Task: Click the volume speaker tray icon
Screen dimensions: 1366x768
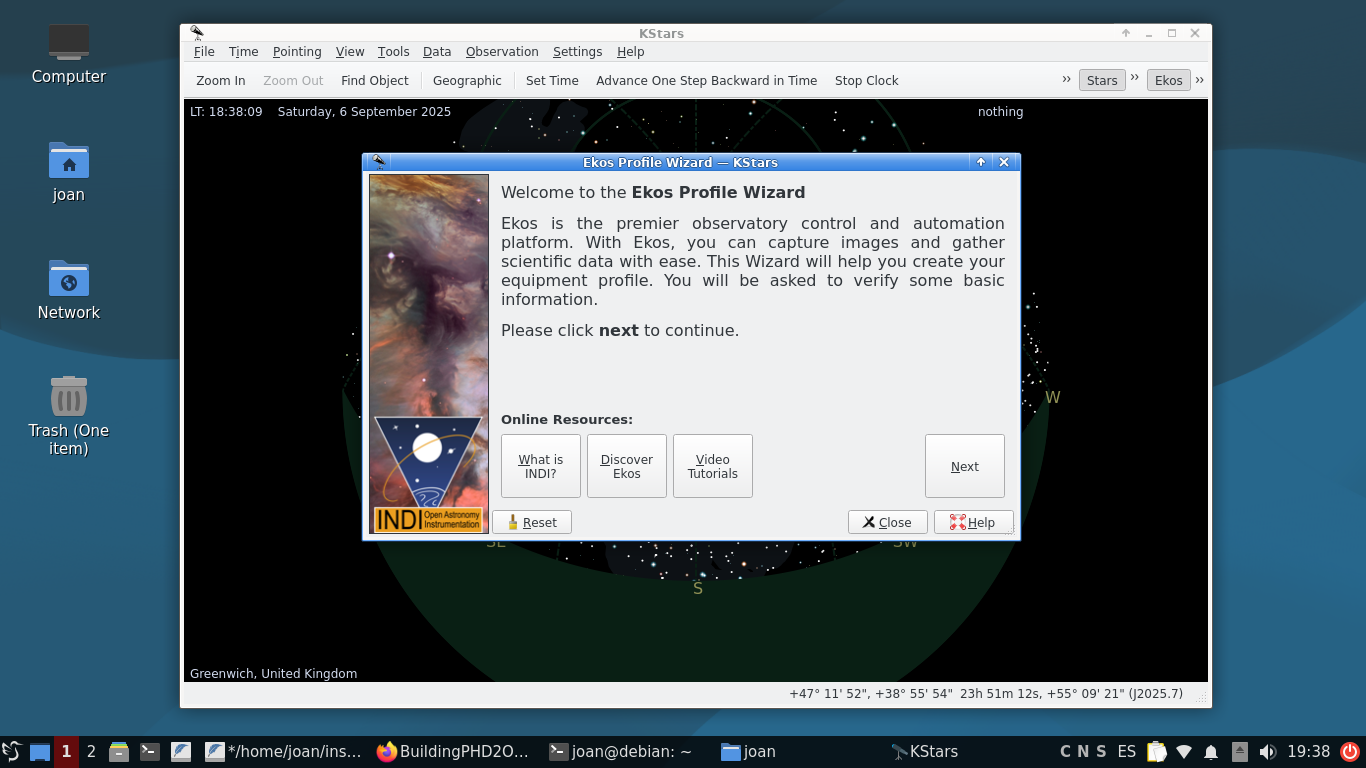Action: [1268, 751]
